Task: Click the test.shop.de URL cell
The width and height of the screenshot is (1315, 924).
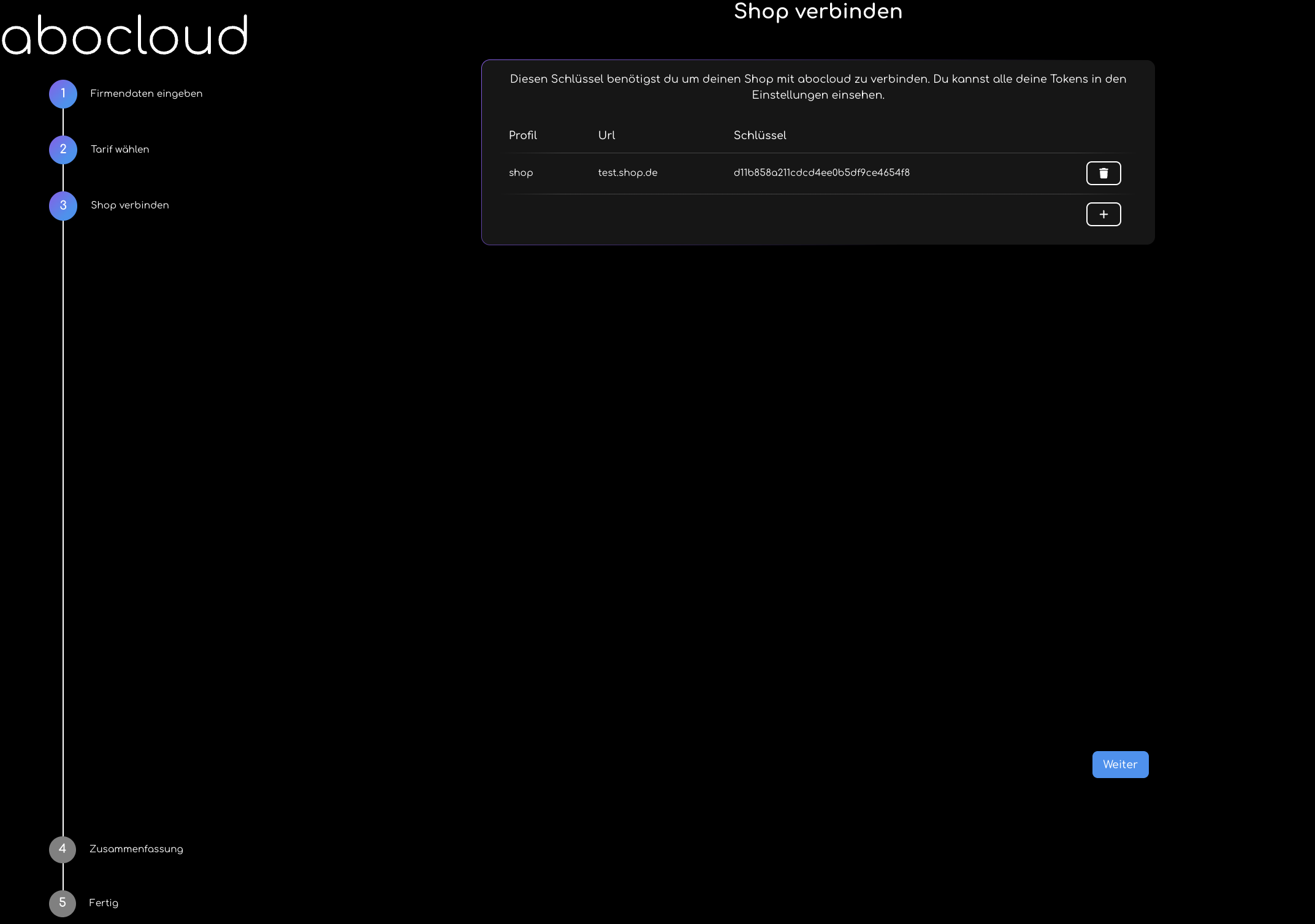Action: pos(627,172)
